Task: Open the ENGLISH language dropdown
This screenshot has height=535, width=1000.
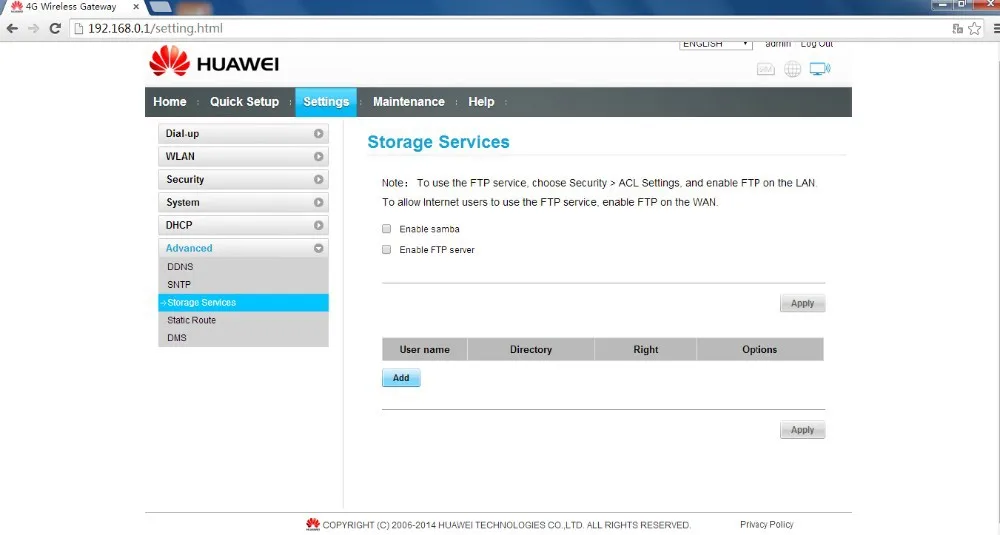Action: [716, 44]
